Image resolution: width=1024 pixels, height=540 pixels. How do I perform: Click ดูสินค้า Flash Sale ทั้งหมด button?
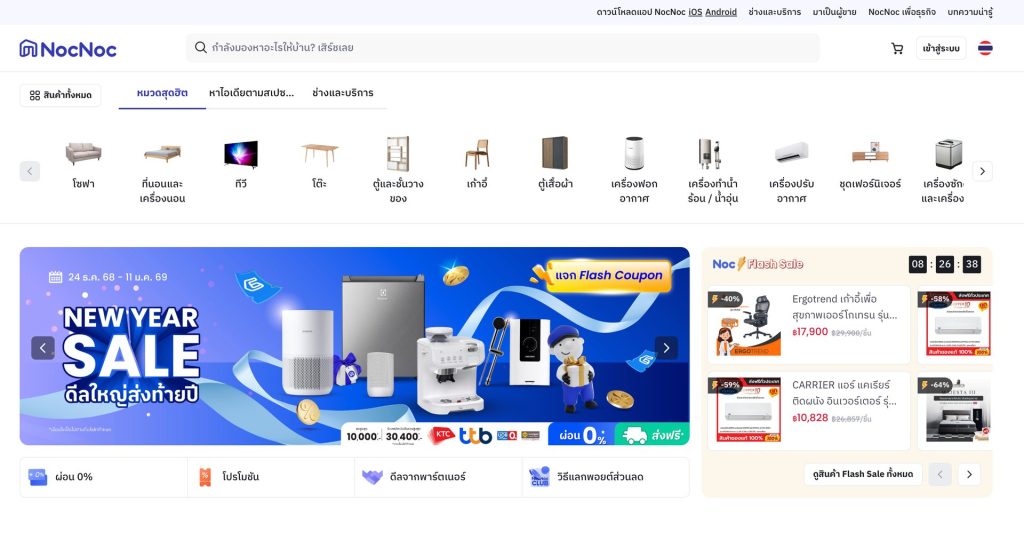[x=862, y=474]
